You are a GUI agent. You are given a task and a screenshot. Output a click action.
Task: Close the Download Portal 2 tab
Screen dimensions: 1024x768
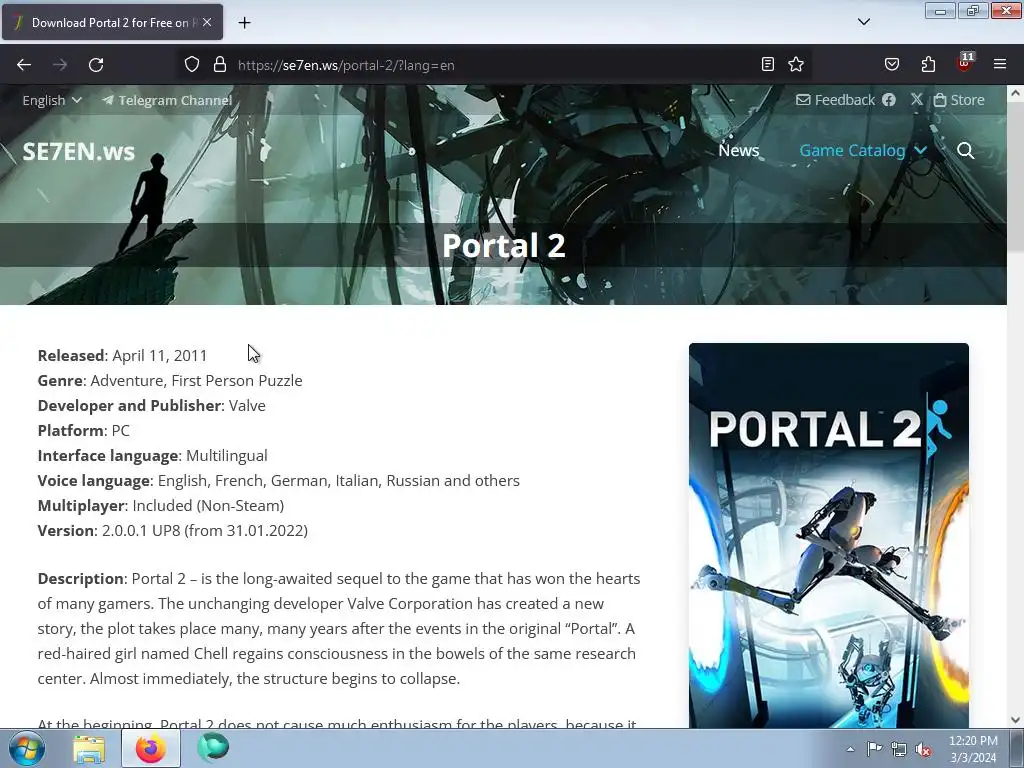tap(207, 22)
